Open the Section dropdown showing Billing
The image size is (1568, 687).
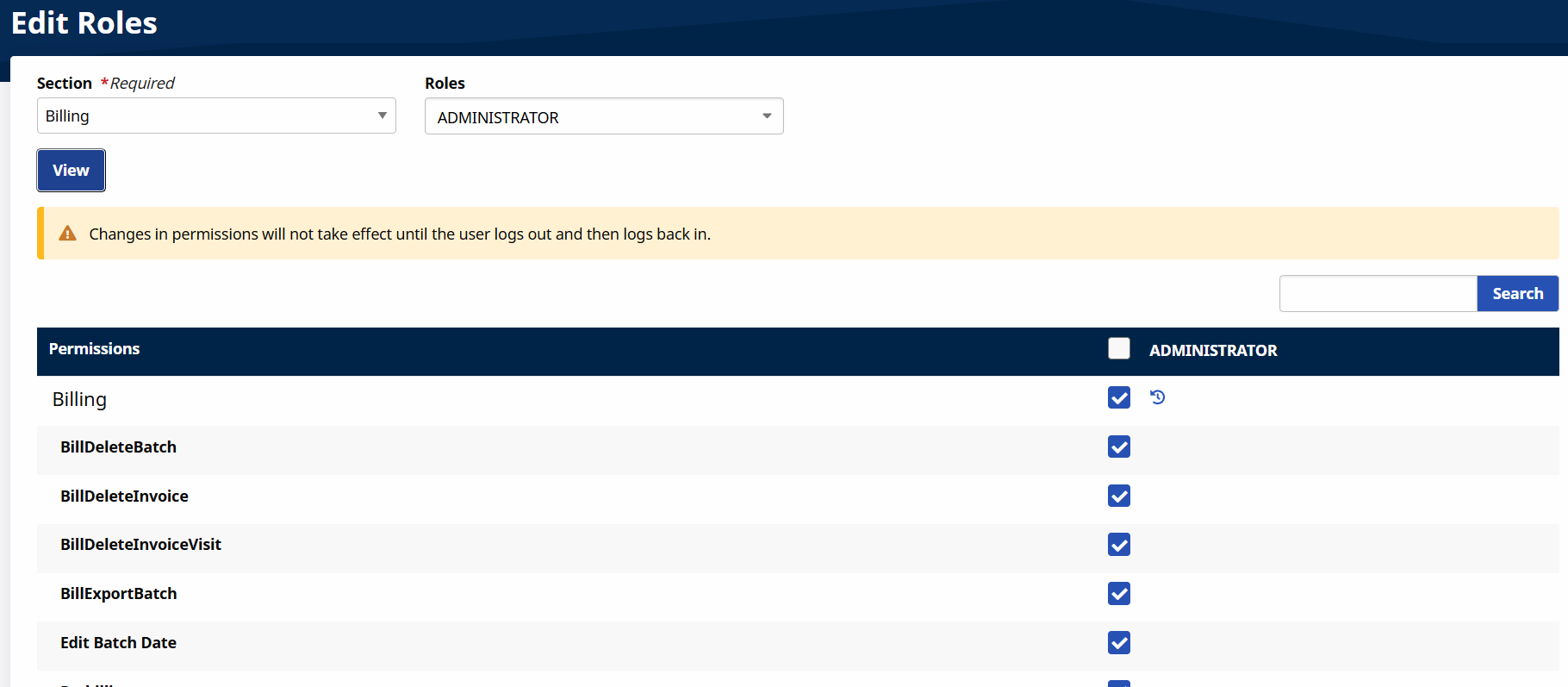[216, 116]
